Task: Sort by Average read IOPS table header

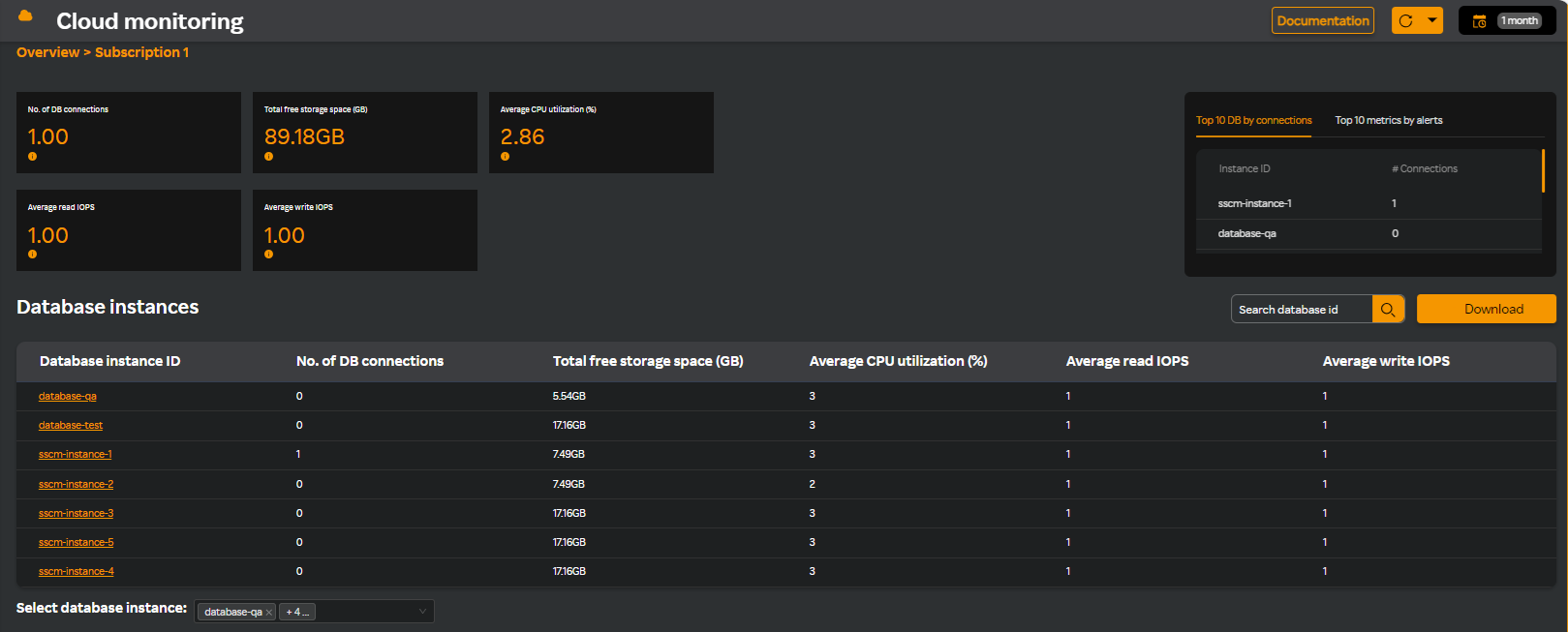Action: (1127, 361)
